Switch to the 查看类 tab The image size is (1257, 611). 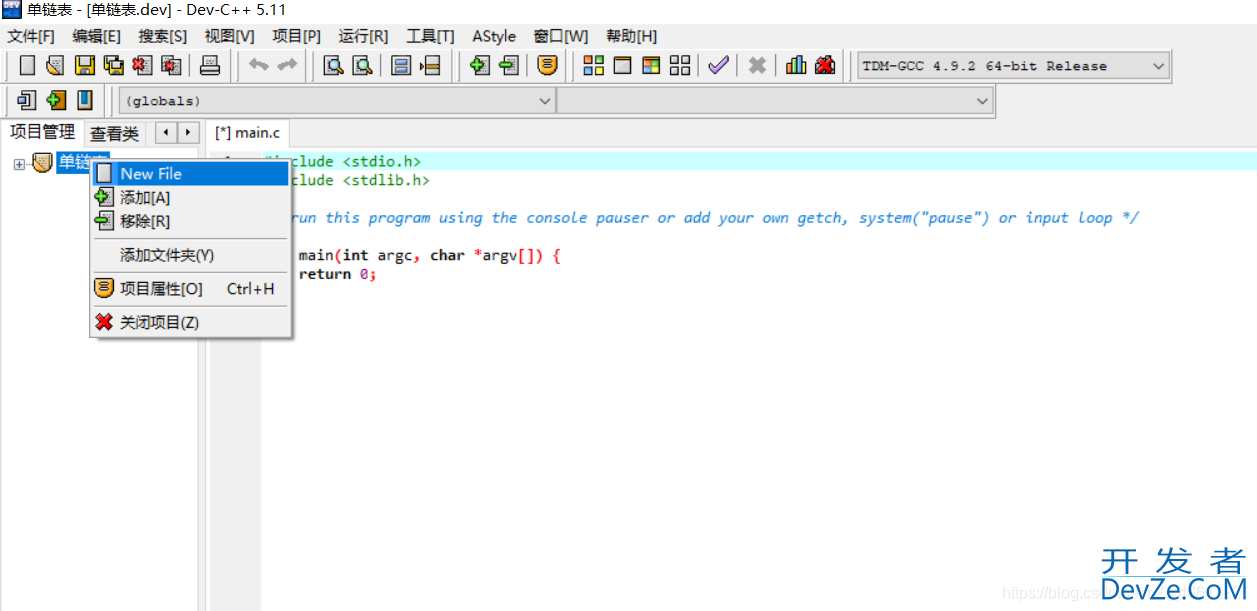(114, 133)
